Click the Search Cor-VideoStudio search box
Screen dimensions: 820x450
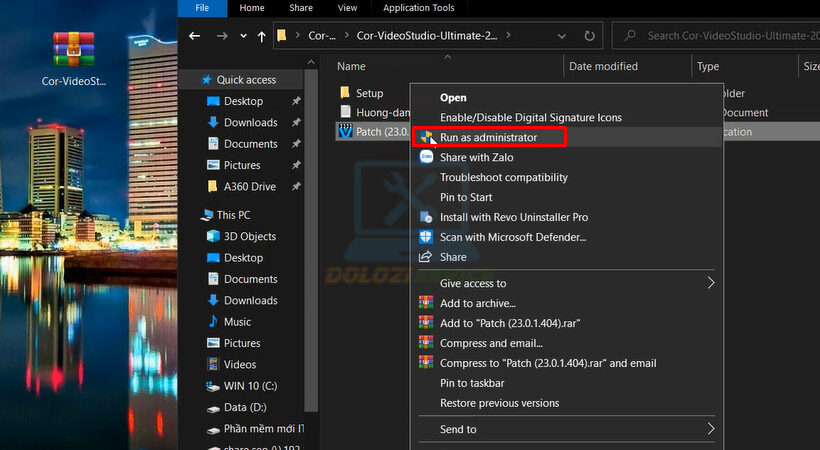[725, 36]
